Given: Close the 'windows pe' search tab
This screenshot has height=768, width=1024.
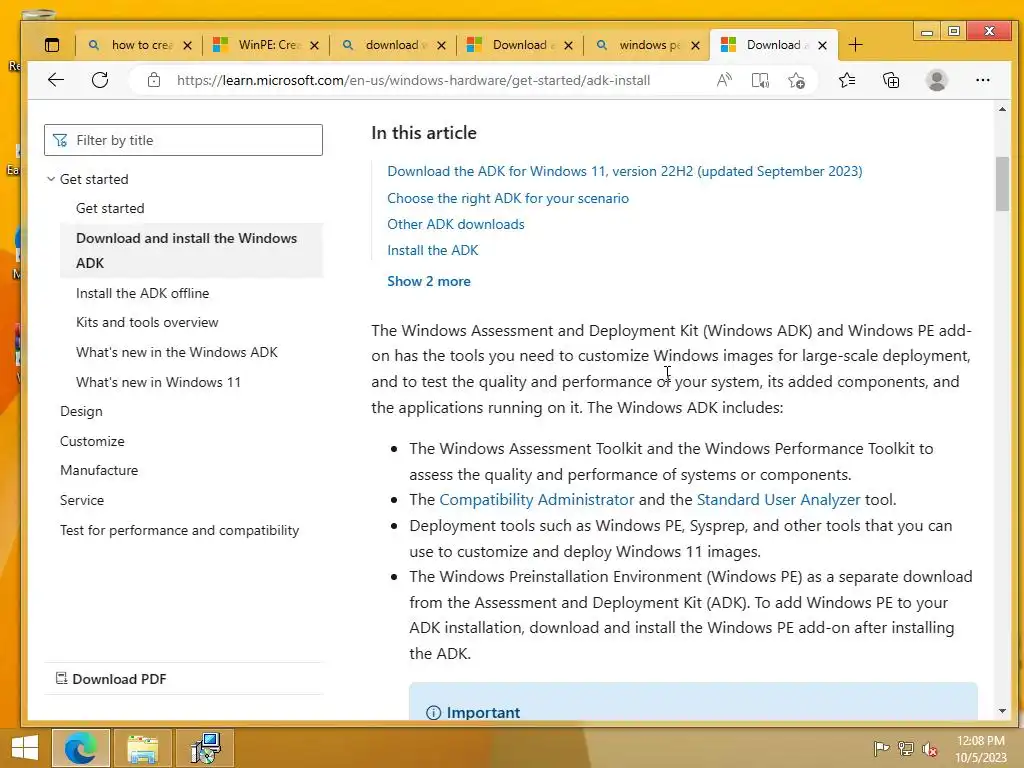Looking at the screenshot, I should (x=696, y=45).
